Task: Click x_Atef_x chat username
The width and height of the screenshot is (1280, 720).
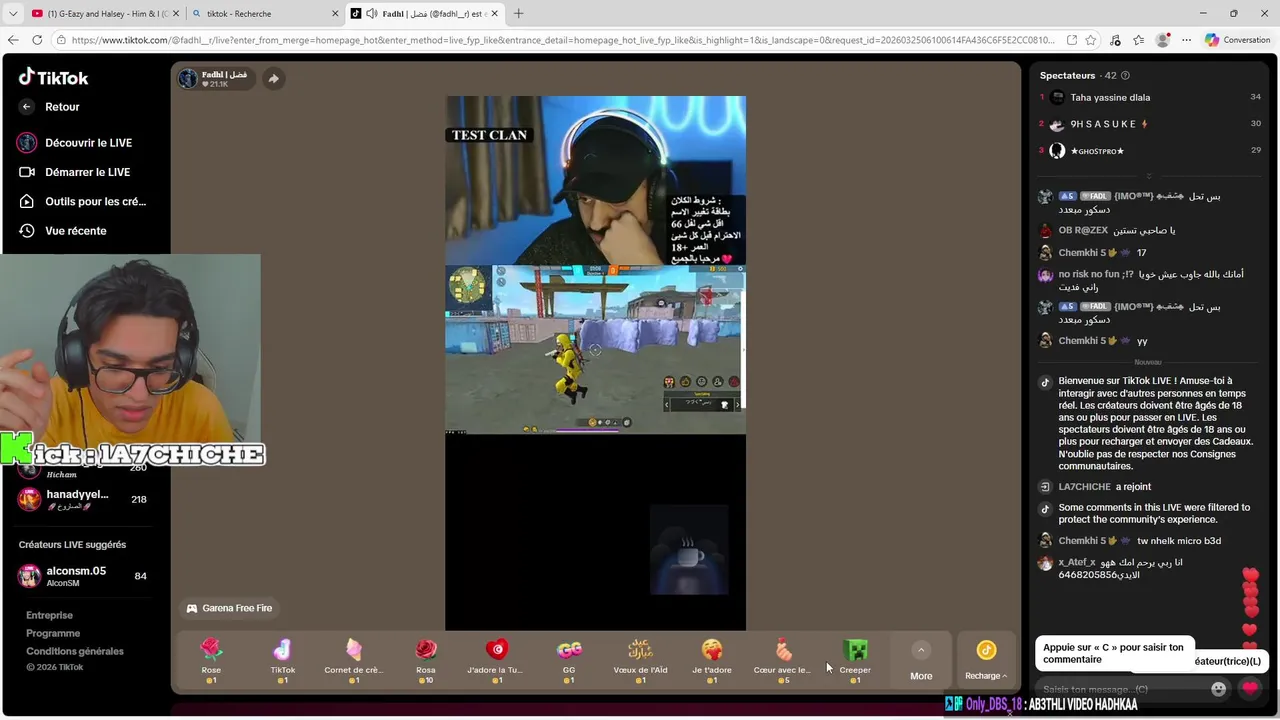Action: pos(1077,563)
